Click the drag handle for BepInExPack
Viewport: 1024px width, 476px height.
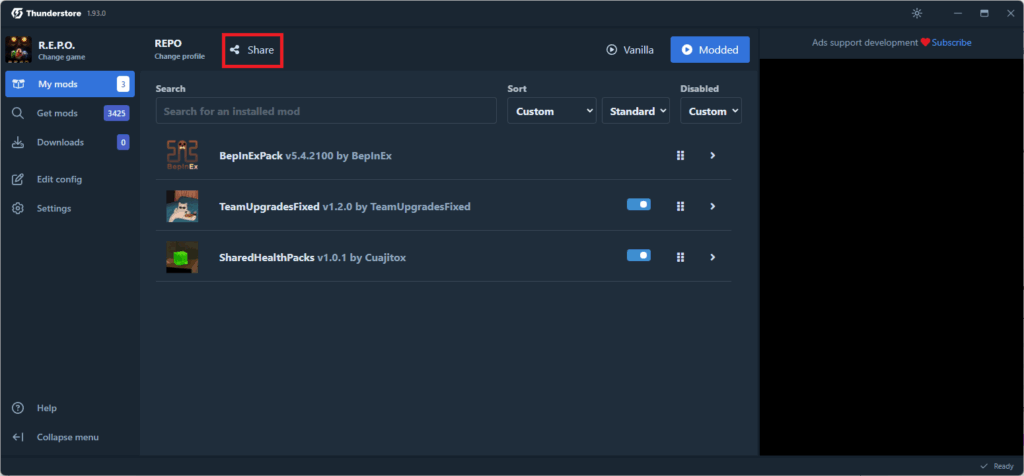pos(680,155)
